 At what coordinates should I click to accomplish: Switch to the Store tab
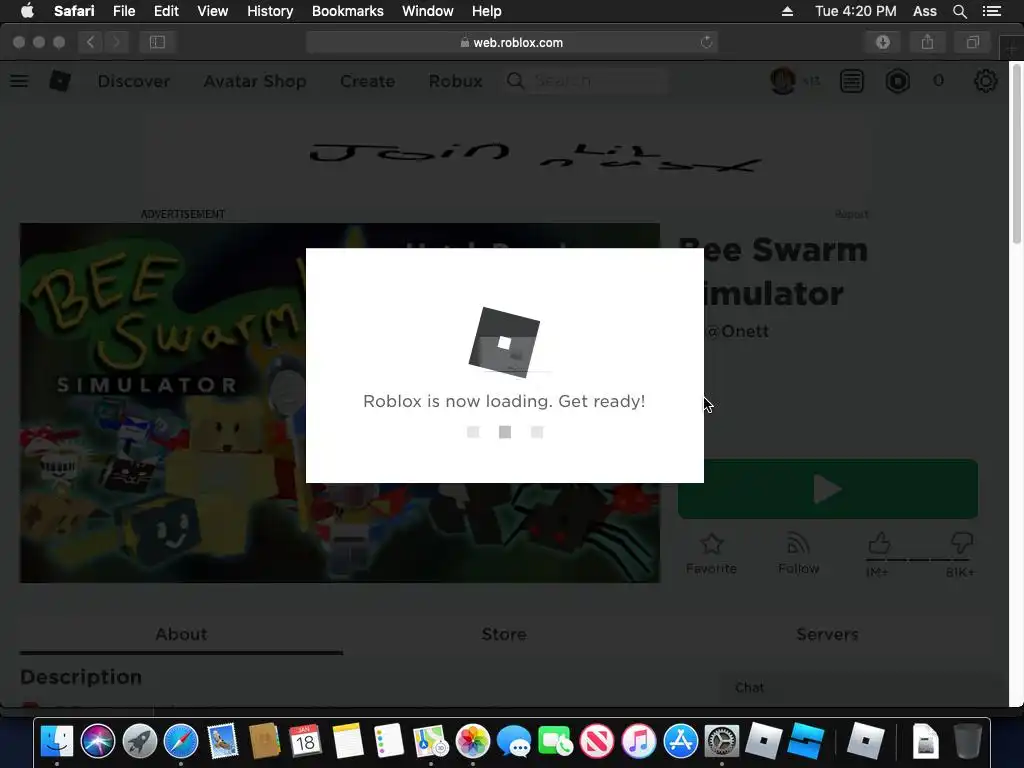click(504, 634)
